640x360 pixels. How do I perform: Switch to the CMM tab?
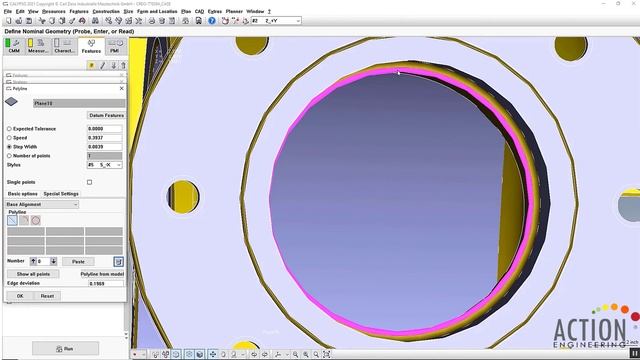(x=14, y=46)
